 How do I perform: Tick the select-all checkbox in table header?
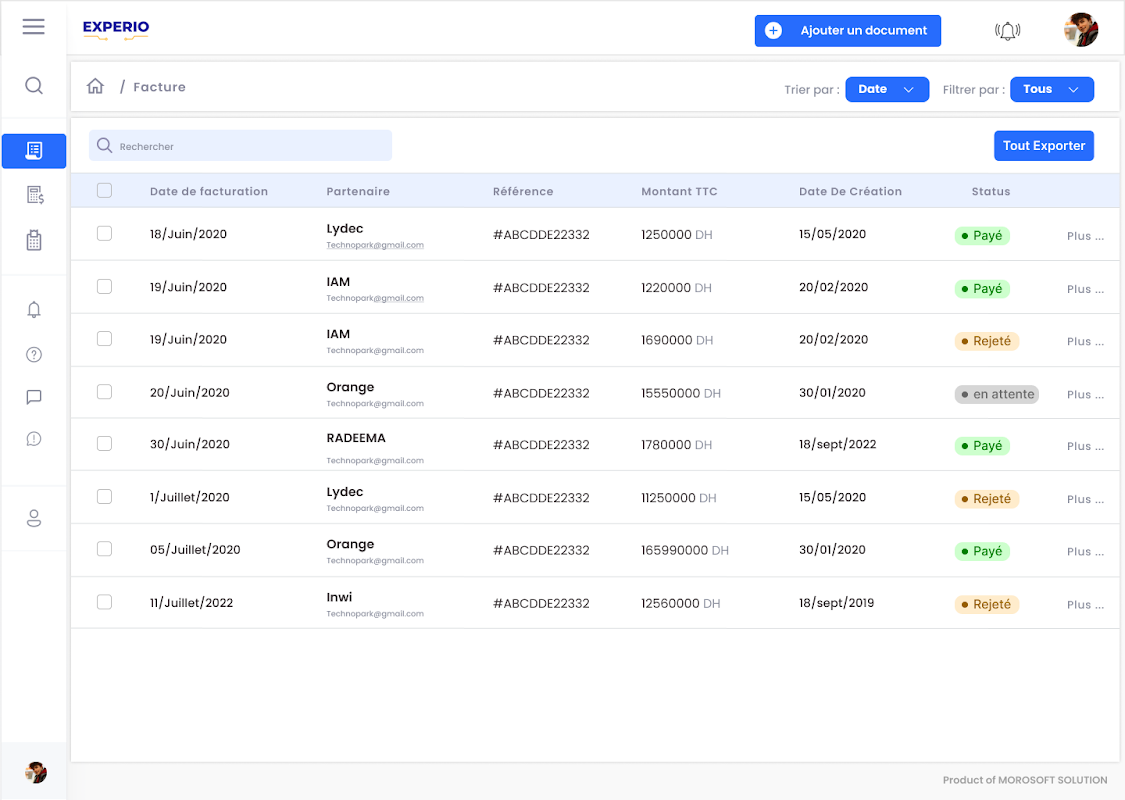coord(104,191)
